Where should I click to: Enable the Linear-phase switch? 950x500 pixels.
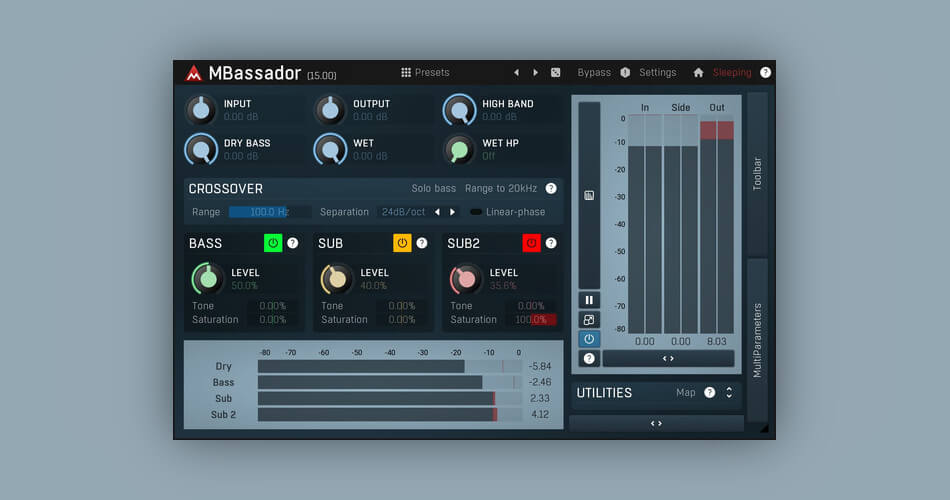(476, 212)
